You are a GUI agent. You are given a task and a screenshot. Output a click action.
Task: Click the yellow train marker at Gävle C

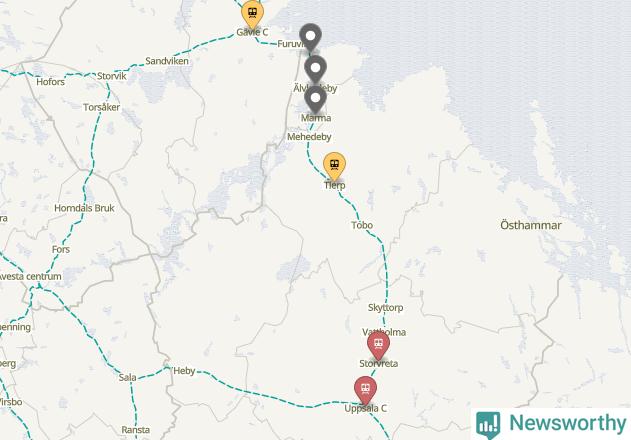tap(252, 14)
